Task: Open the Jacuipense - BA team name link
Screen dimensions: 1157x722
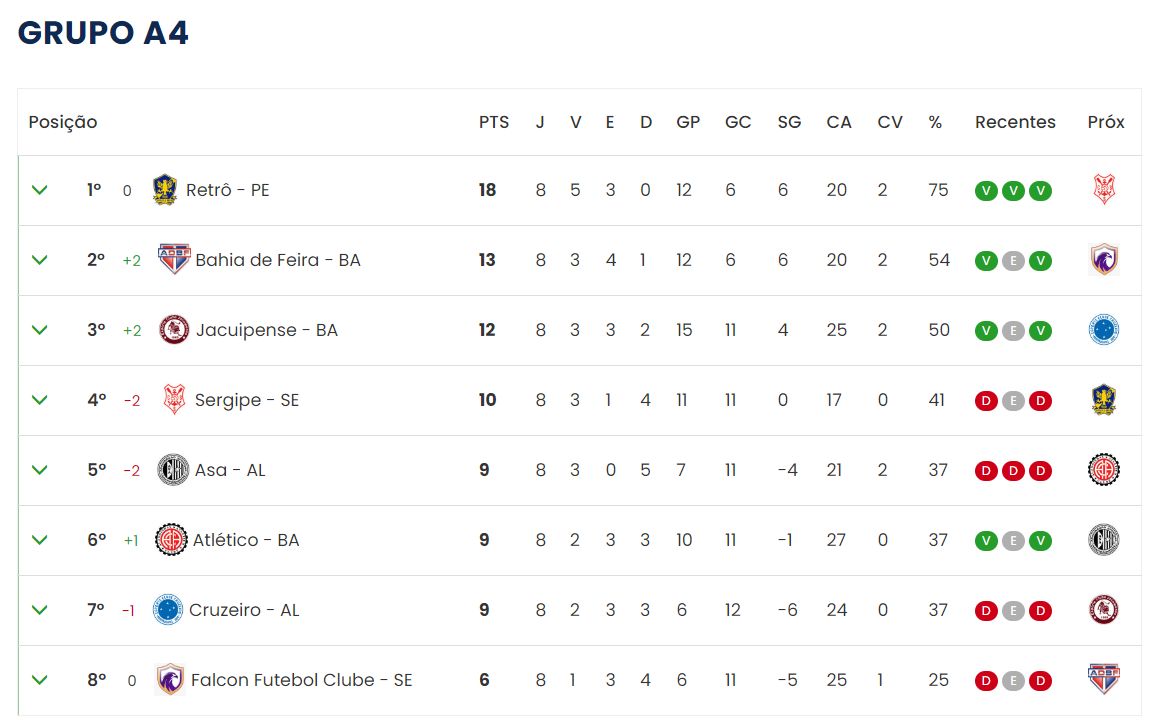Action: pyautogui.click(x=266, y=330)
